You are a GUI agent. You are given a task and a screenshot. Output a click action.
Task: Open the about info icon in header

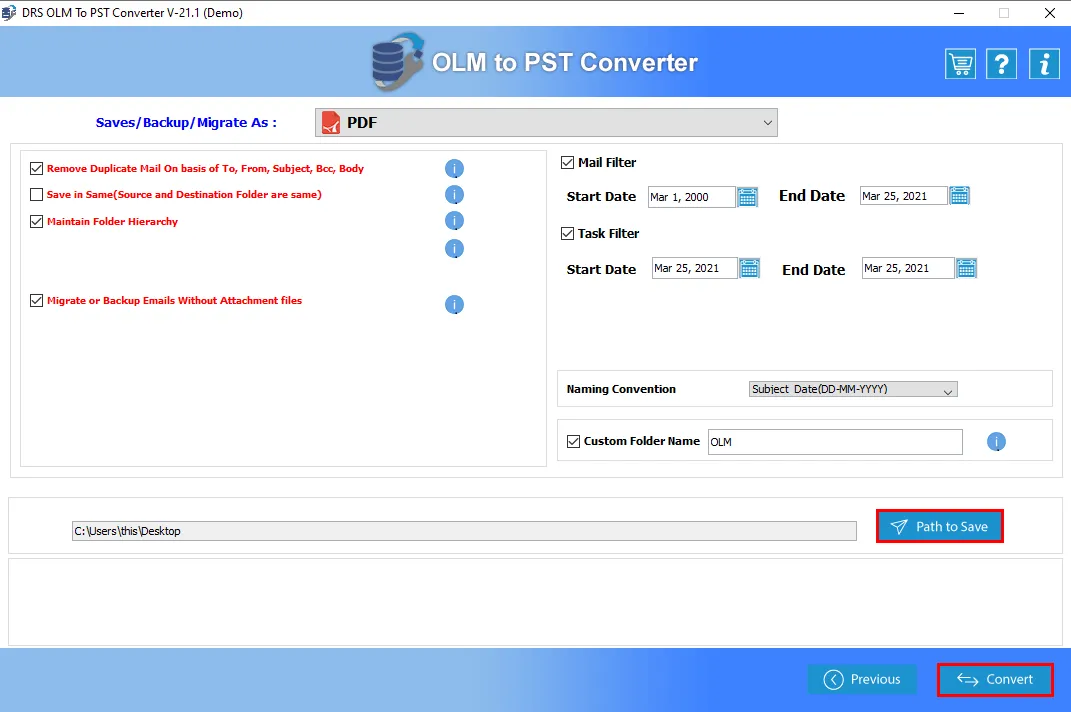[1044, 64]
